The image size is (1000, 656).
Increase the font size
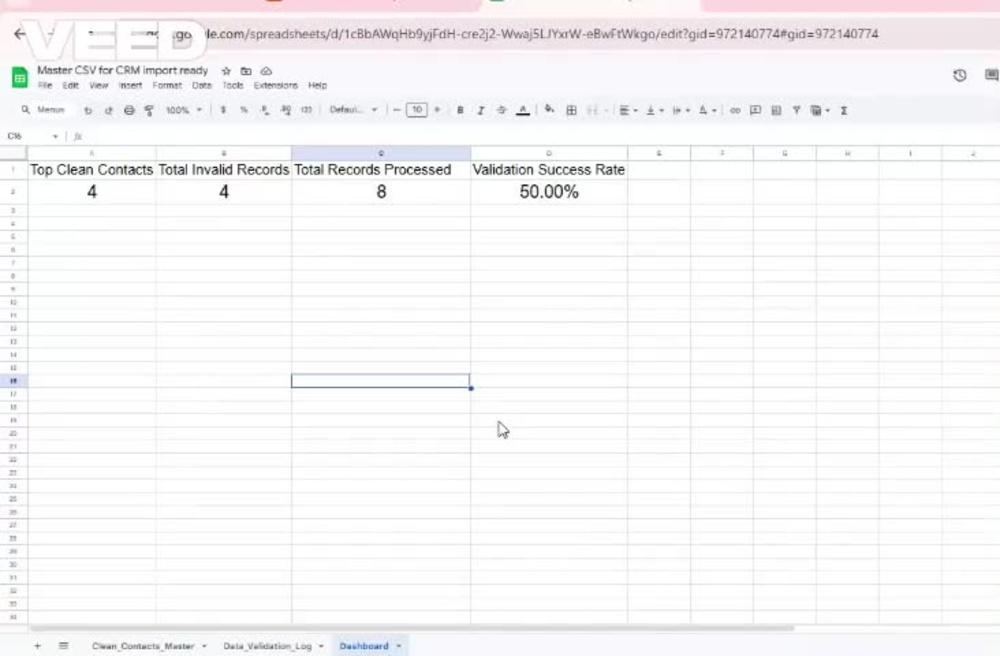pos(438,110)
